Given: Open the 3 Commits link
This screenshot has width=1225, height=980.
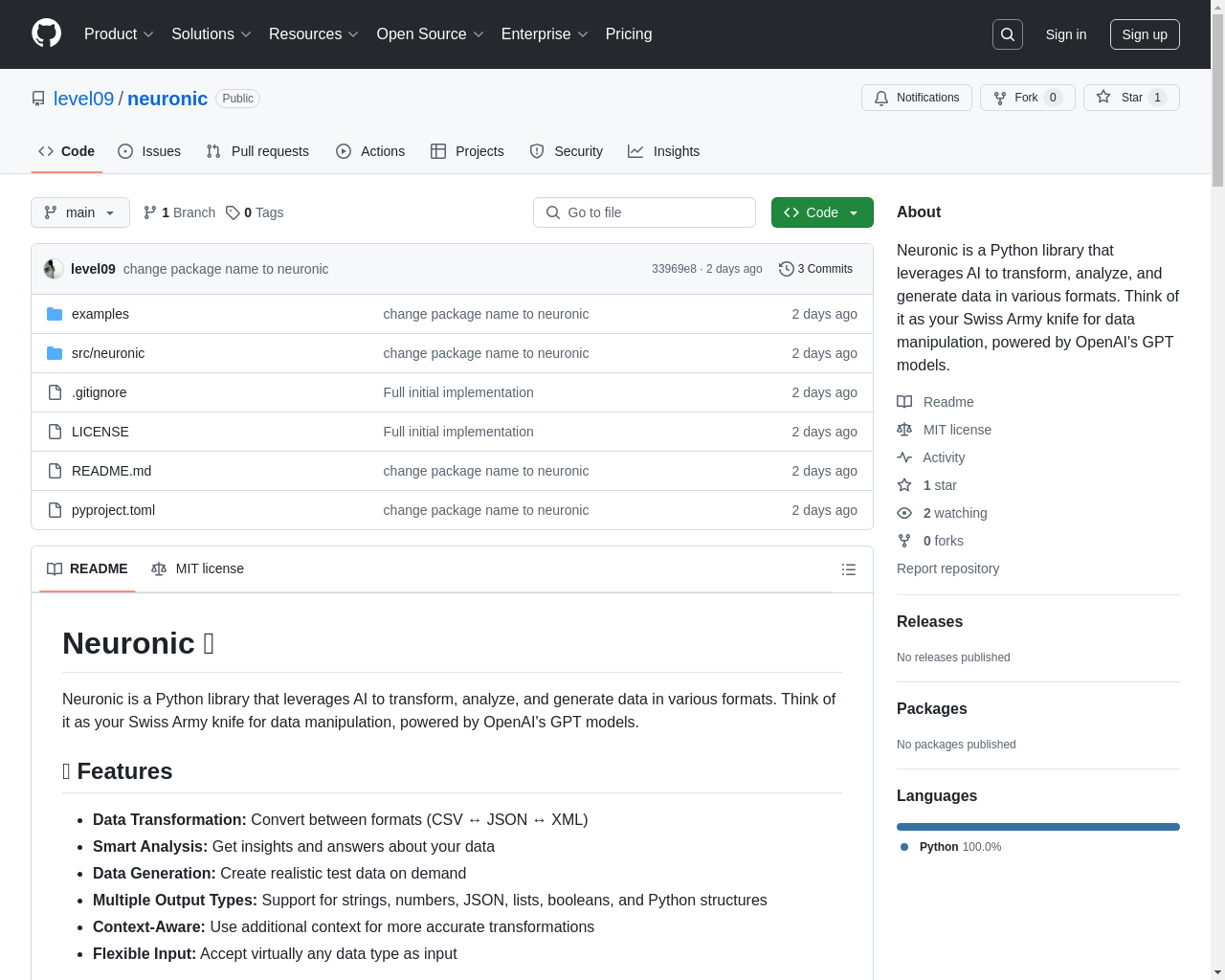Looking at the screenshot, I should coord(815,269).
